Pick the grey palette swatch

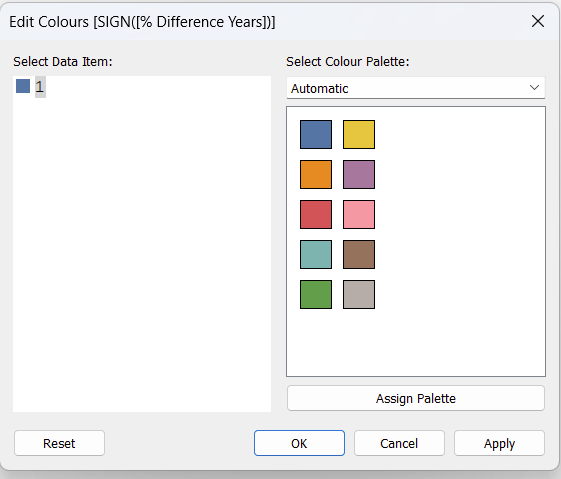[x=359, y=294]
